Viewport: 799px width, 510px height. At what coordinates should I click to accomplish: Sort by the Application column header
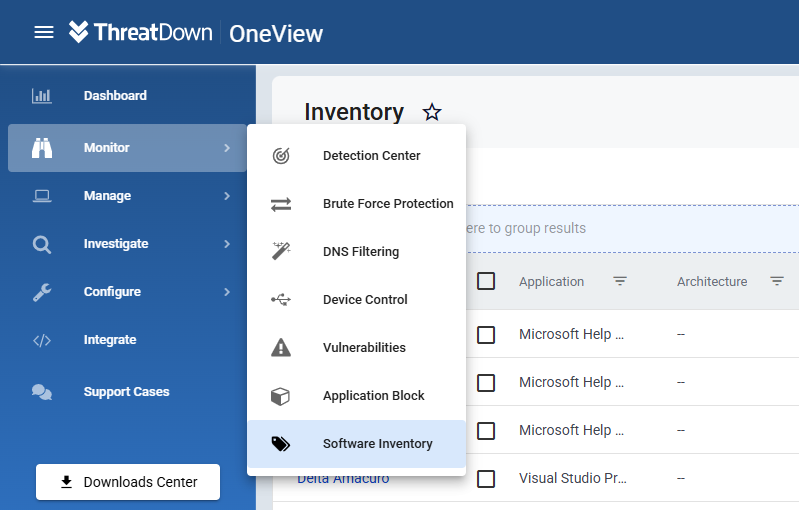[x=551, y=282]
